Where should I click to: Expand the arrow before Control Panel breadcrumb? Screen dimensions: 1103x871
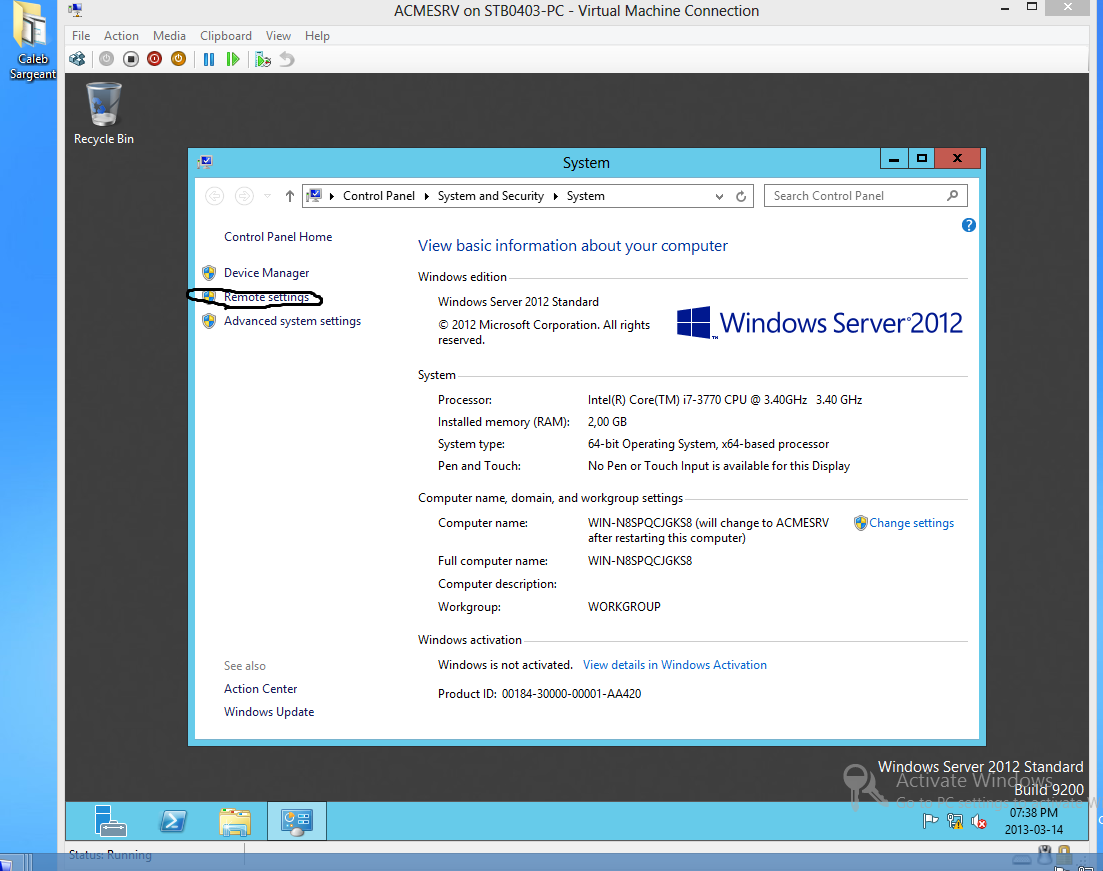[x=331, y=196]
